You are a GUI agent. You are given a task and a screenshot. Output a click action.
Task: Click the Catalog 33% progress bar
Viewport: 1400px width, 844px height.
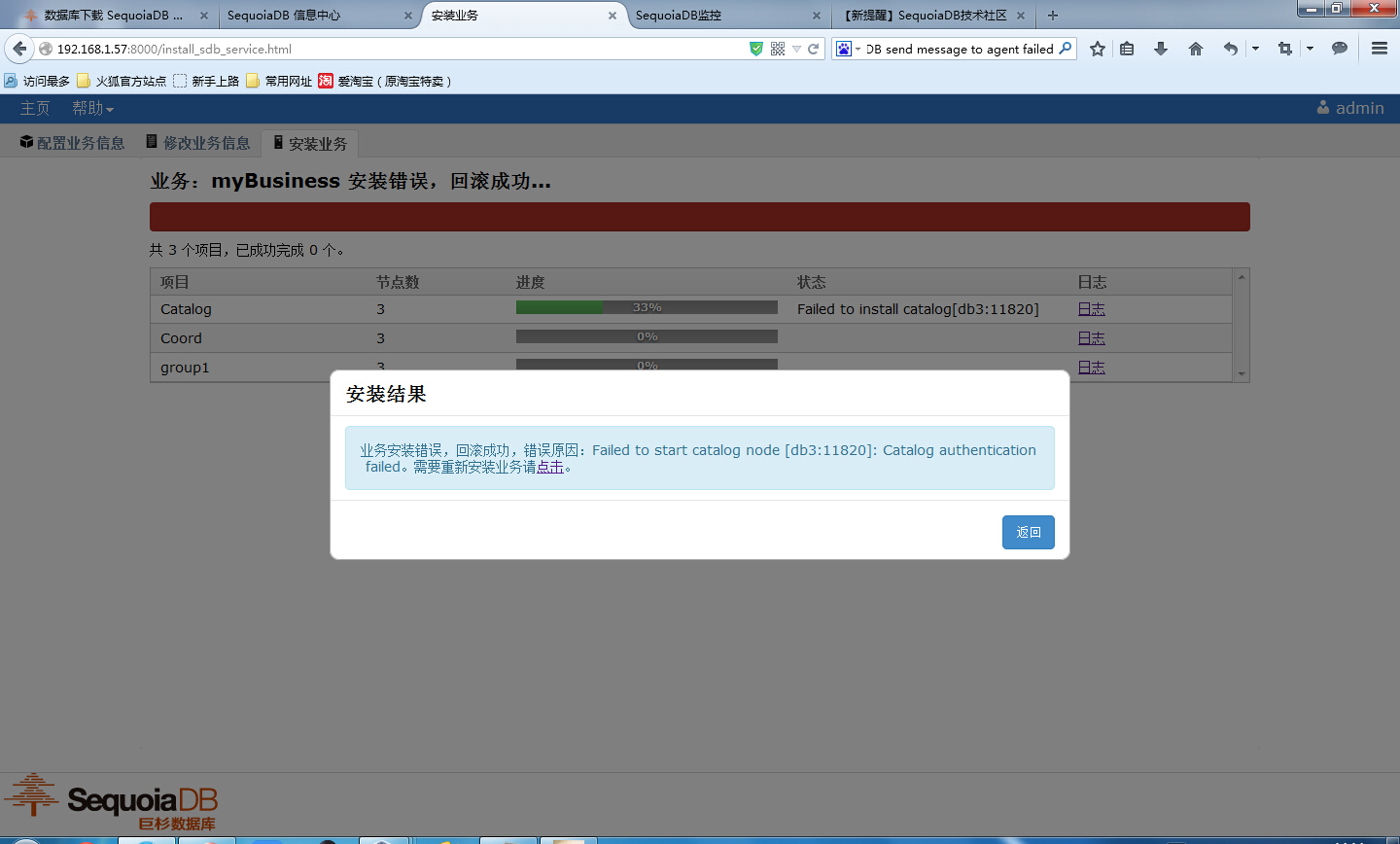[x=647, y=307]
